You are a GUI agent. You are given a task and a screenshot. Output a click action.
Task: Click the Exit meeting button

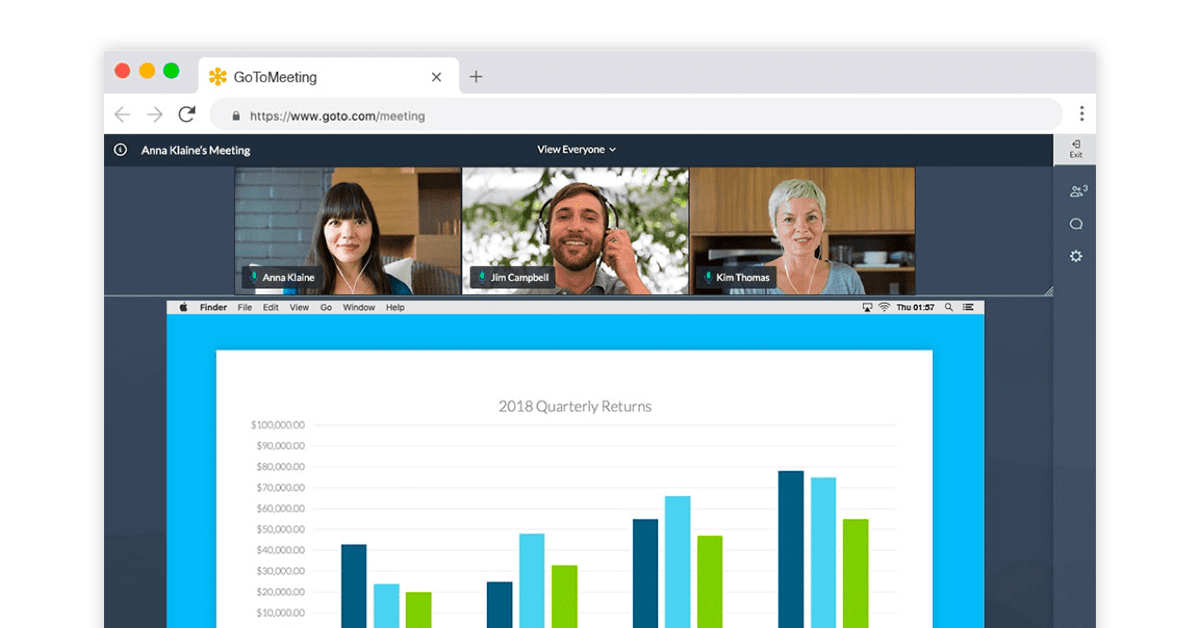(1075, 149)
